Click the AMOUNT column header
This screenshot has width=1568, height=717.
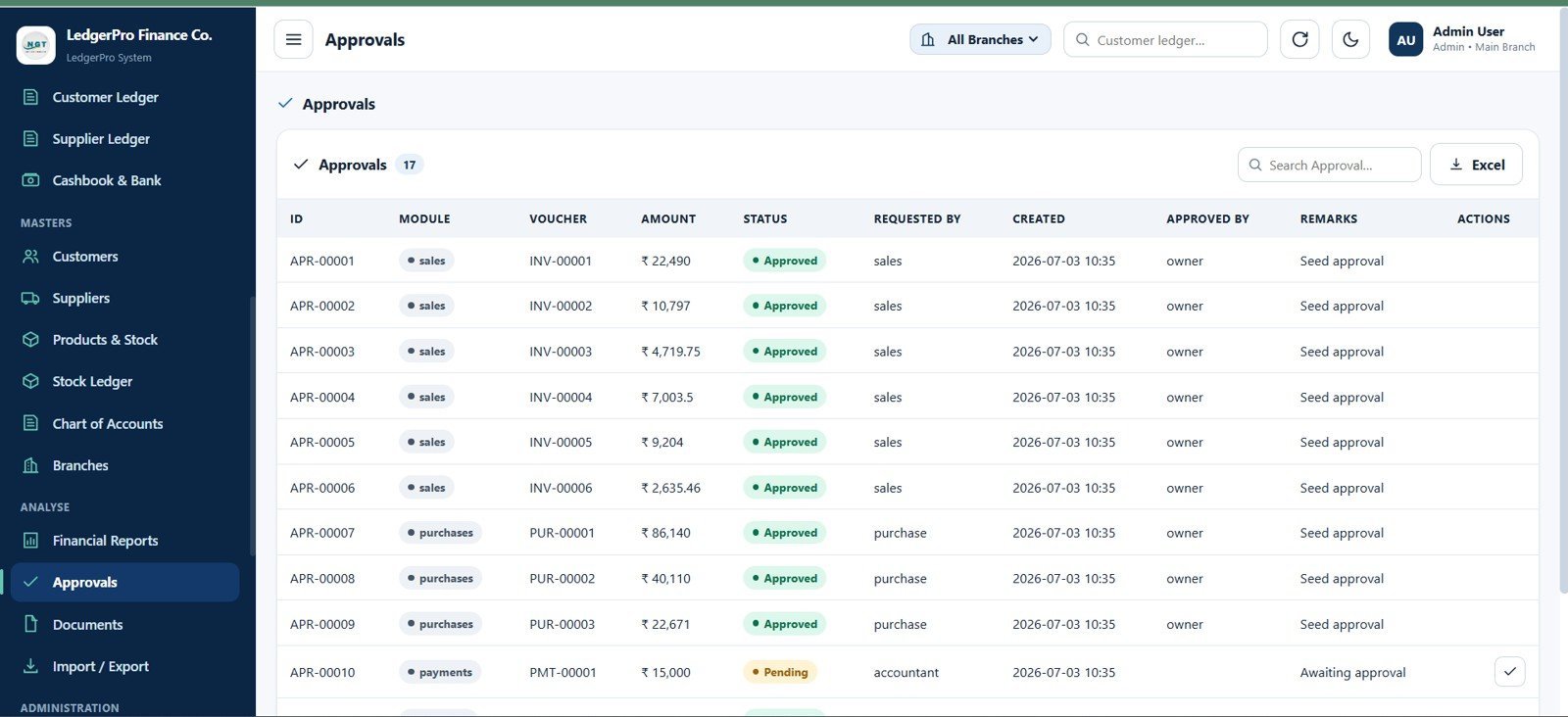tap(668, 218)
